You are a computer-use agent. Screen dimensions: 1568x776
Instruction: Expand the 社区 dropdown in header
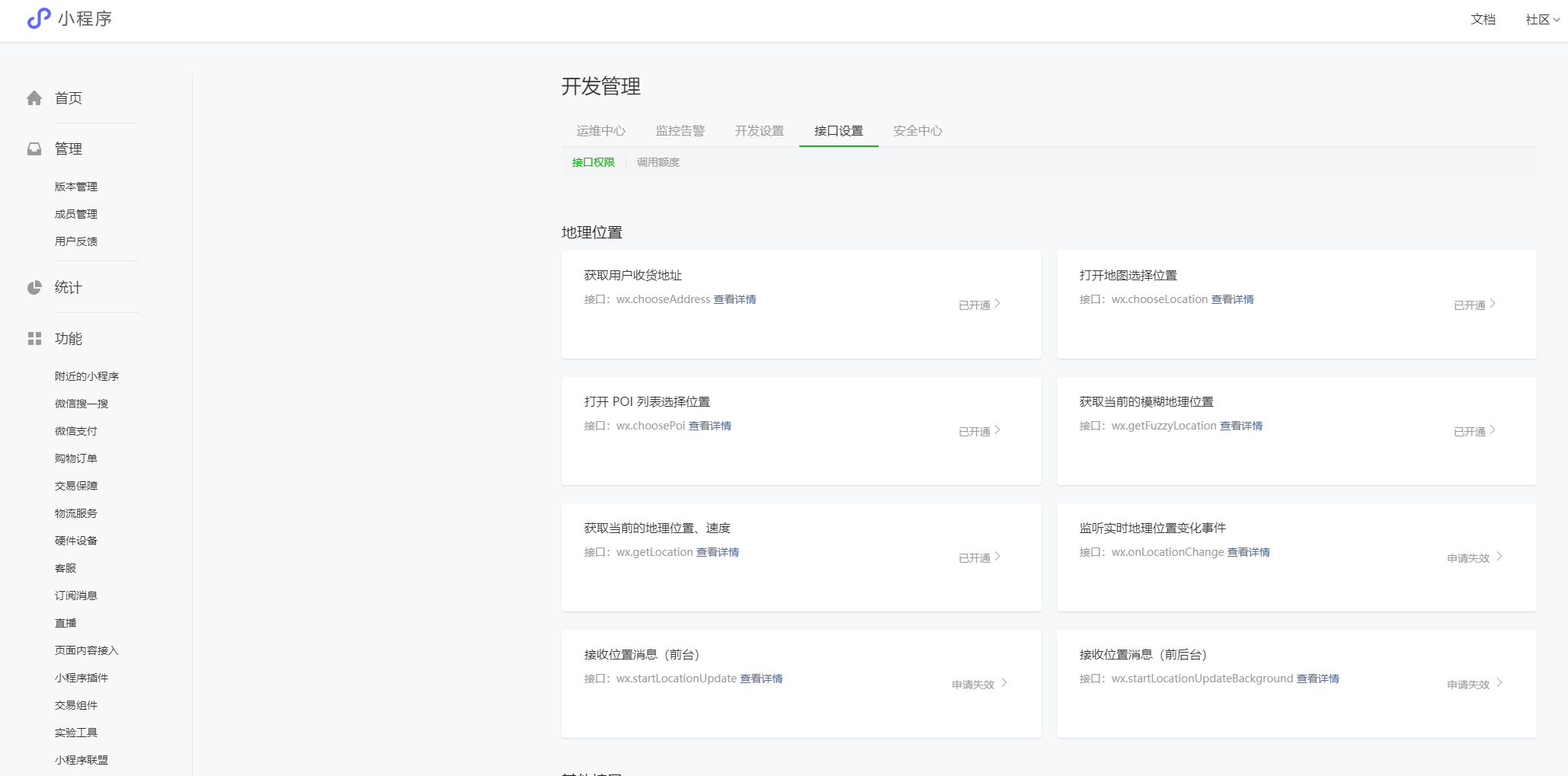(x=1542, y=20)
